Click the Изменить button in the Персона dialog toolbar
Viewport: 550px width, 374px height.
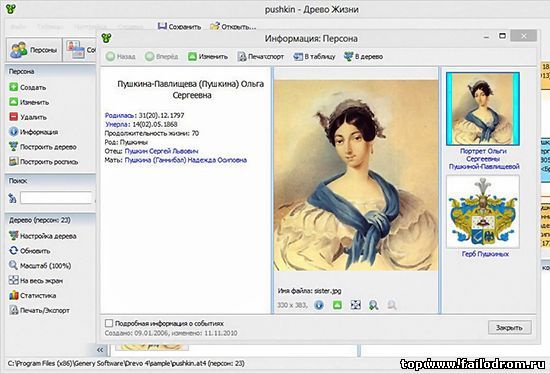click(x=208, y=56)
